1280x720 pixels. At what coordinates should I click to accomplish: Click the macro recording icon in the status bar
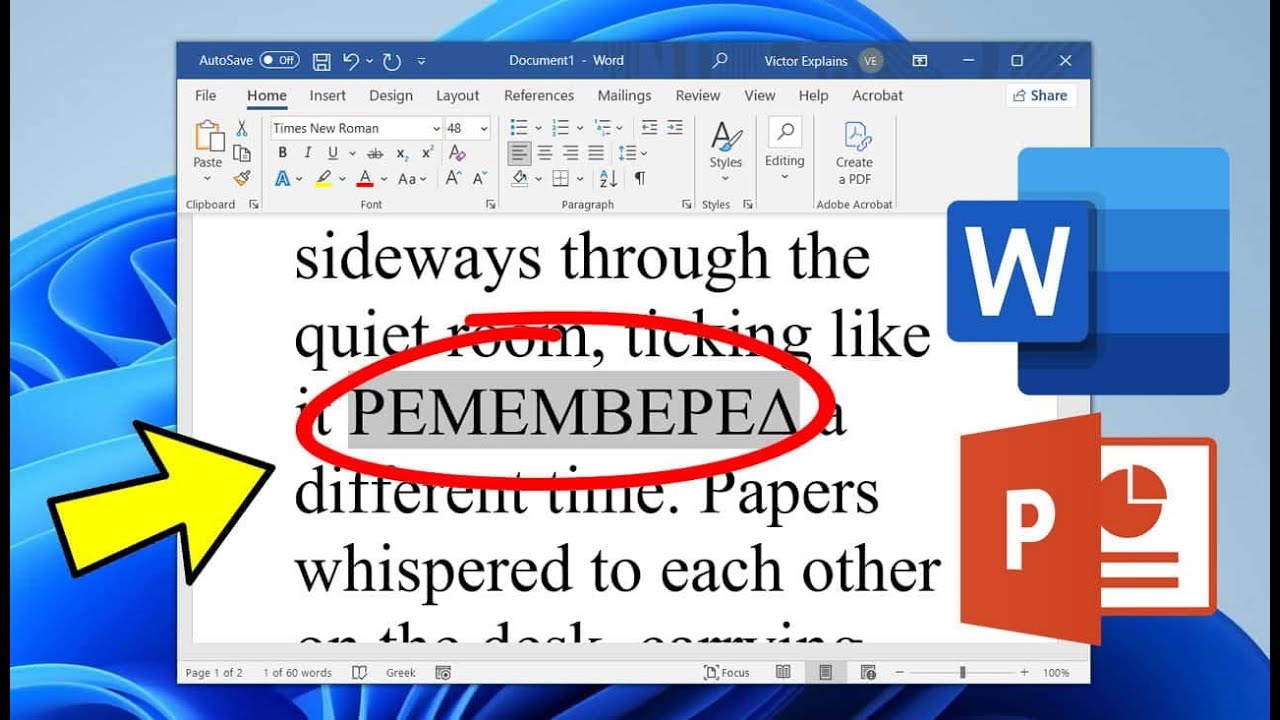pos(443,673)
